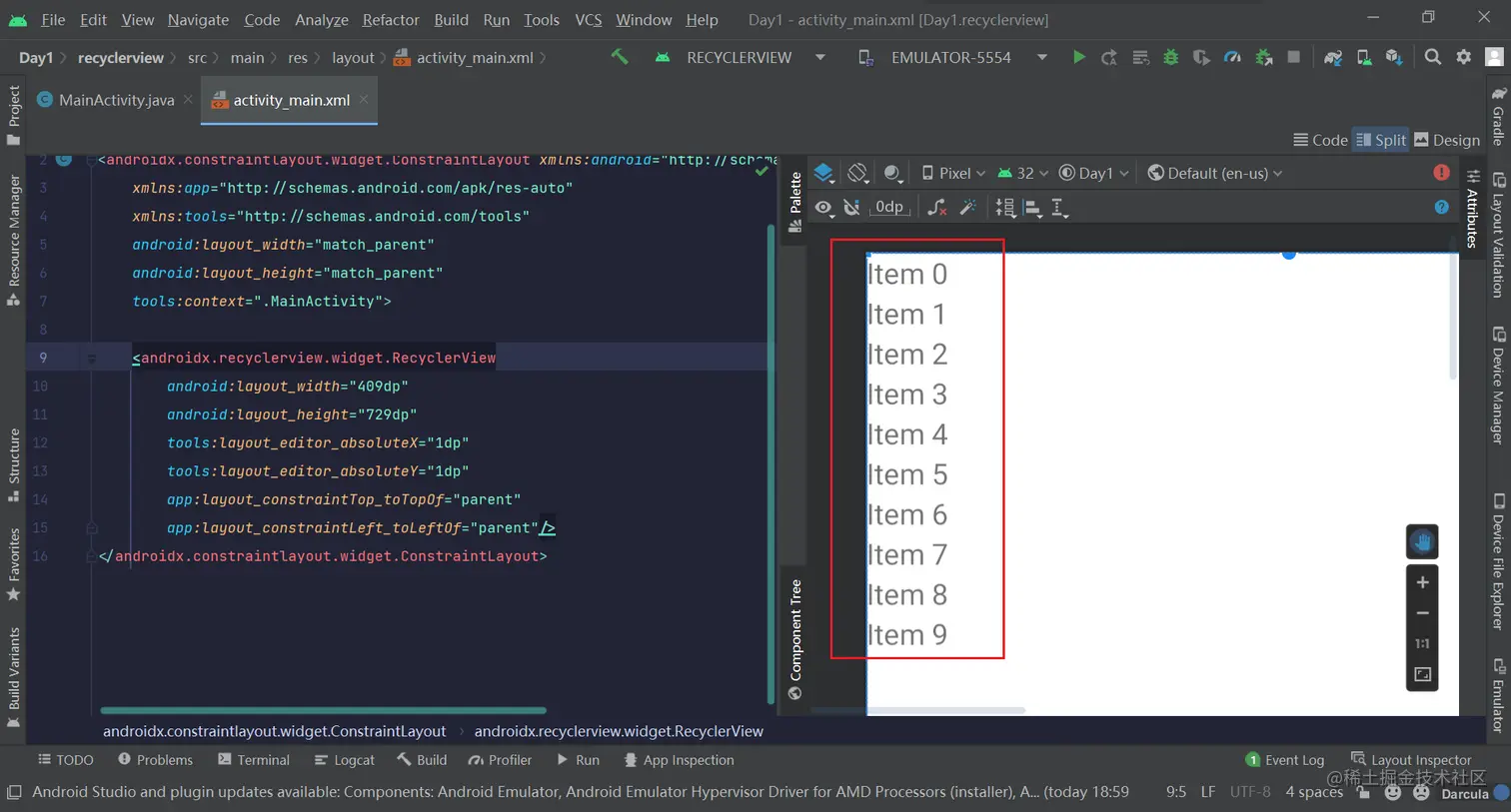1511x812 pixels.
Task: Click Infer Constraints magic wand icon
Action: click(967, 208)
